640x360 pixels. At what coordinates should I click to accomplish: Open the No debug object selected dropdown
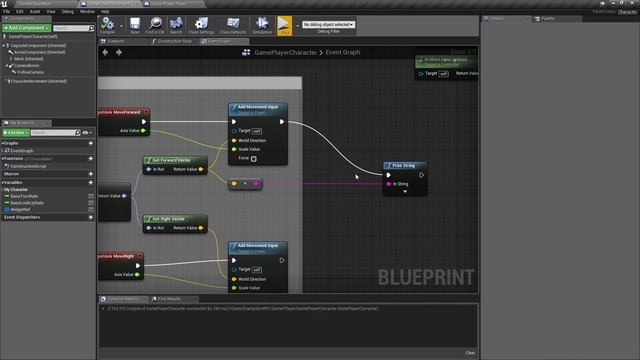click(x=329, y=24)
